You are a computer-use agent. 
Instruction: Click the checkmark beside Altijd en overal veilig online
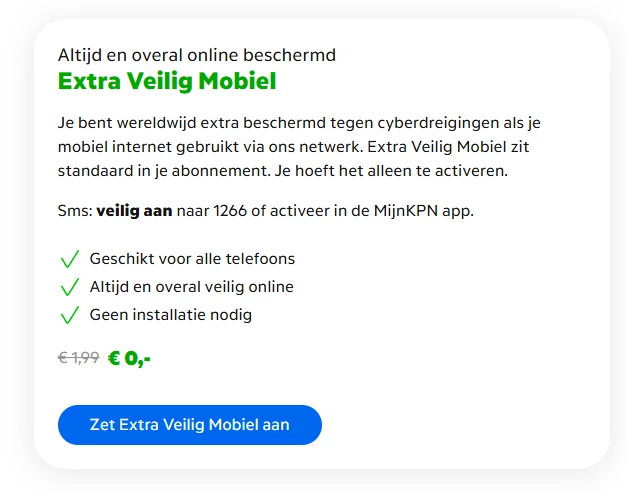pyautogui.click(x=69, y=288)
